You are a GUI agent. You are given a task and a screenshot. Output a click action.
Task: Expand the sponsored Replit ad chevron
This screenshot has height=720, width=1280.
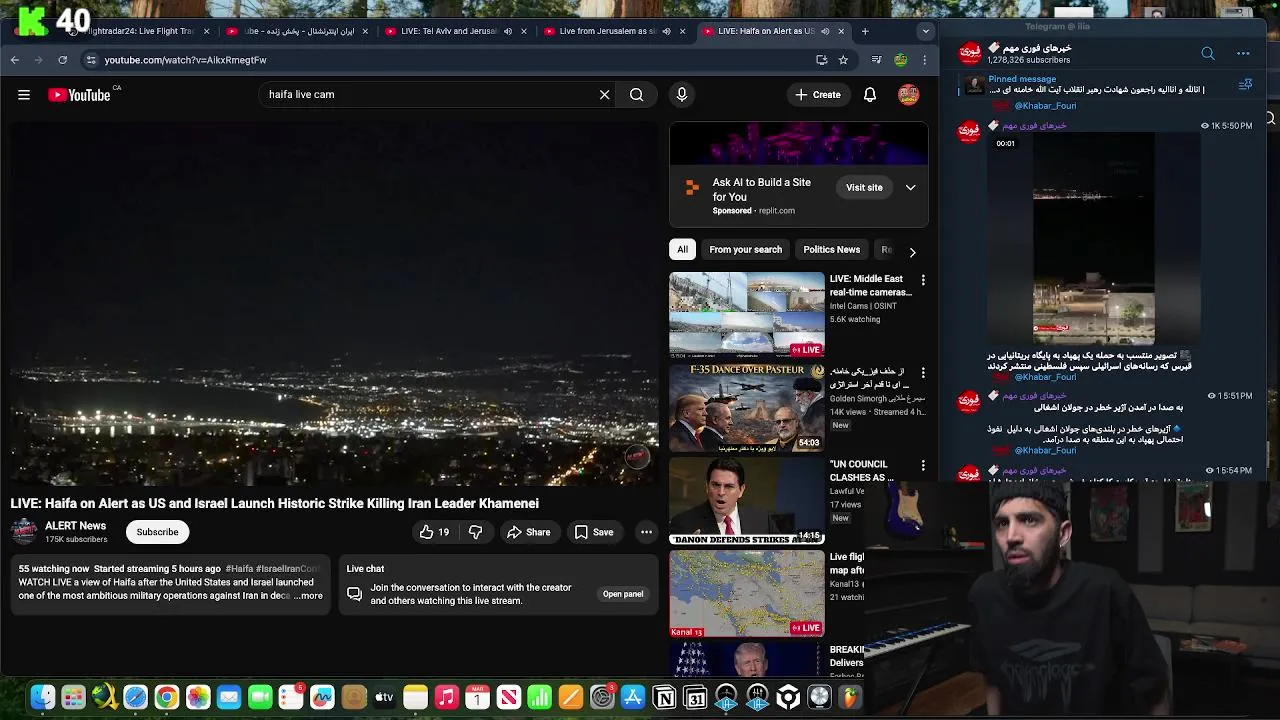click(x=910, y=188)
